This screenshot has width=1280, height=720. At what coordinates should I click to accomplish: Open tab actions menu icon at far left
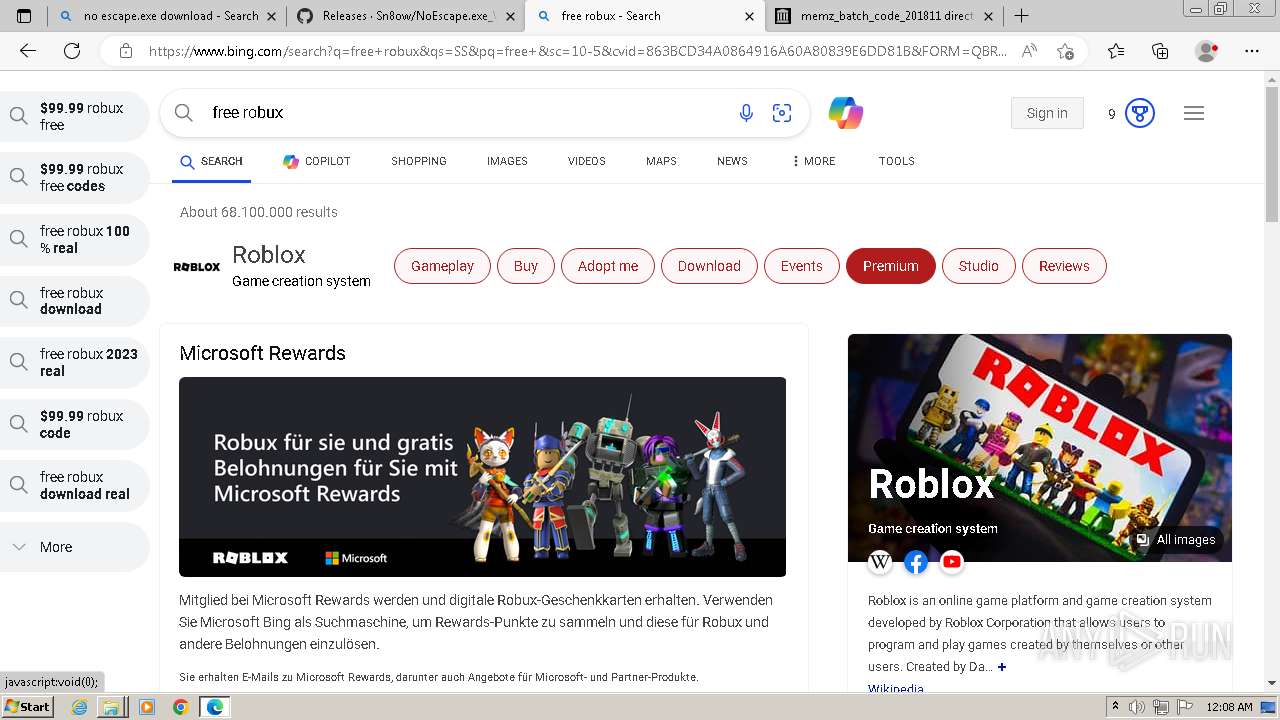(24, 16)
